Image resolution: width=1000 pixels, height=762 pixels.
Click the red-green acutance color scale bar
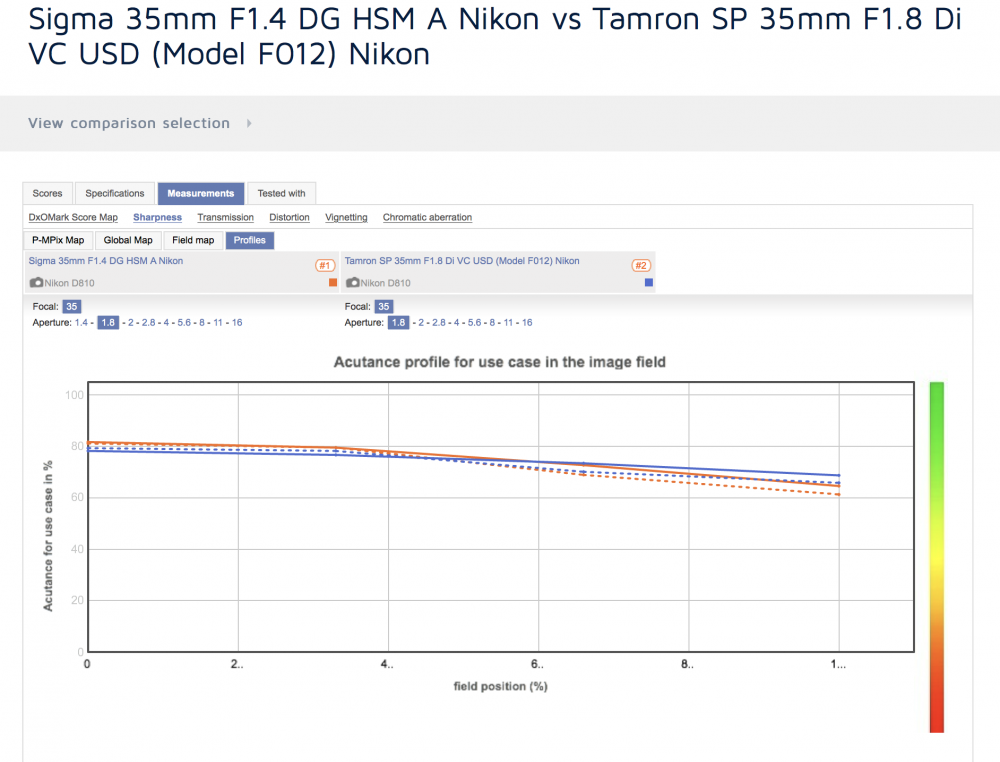(936, 557)
